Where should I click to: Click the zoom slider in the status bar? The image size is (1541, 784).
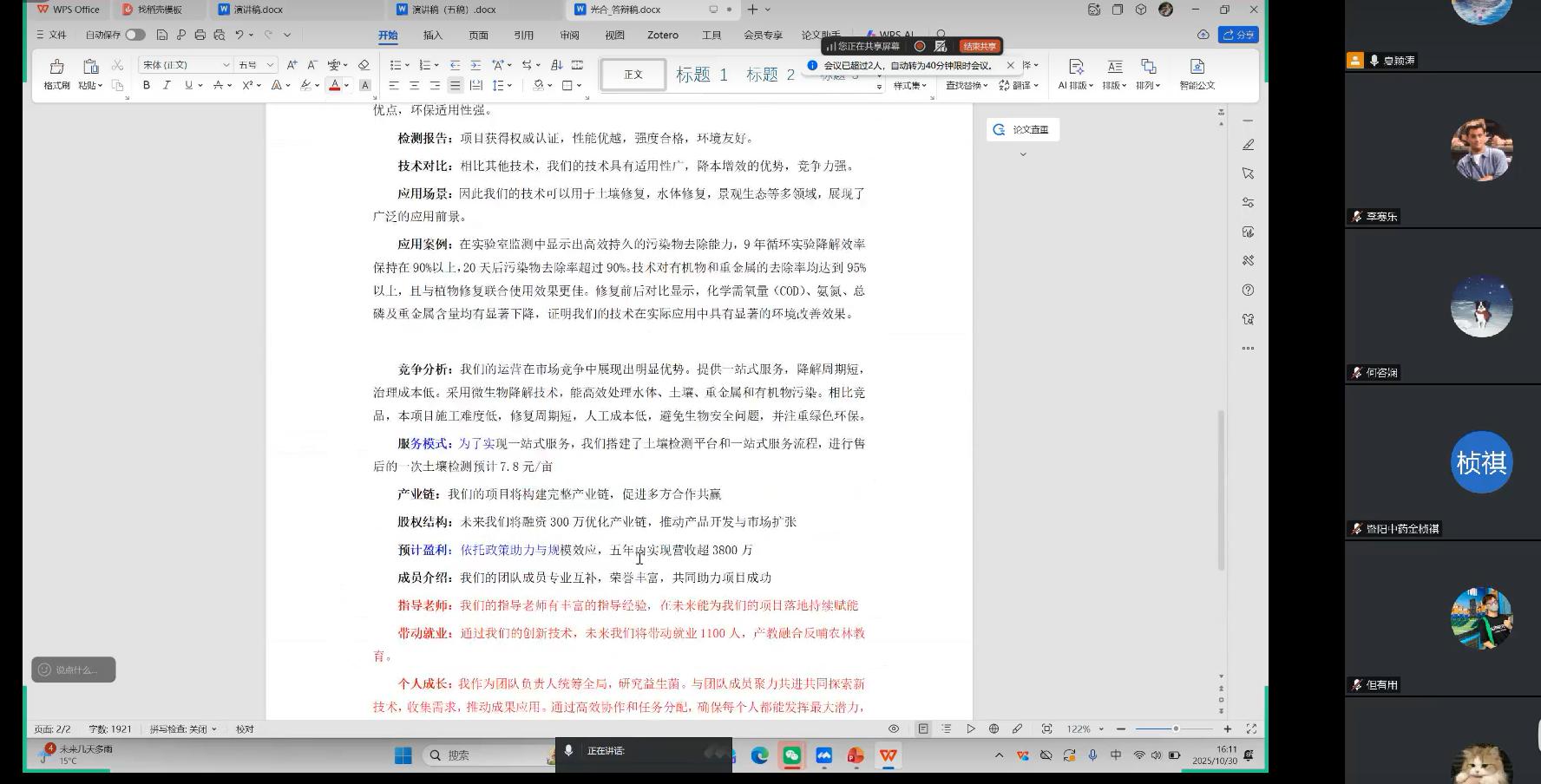[1174, 728]
